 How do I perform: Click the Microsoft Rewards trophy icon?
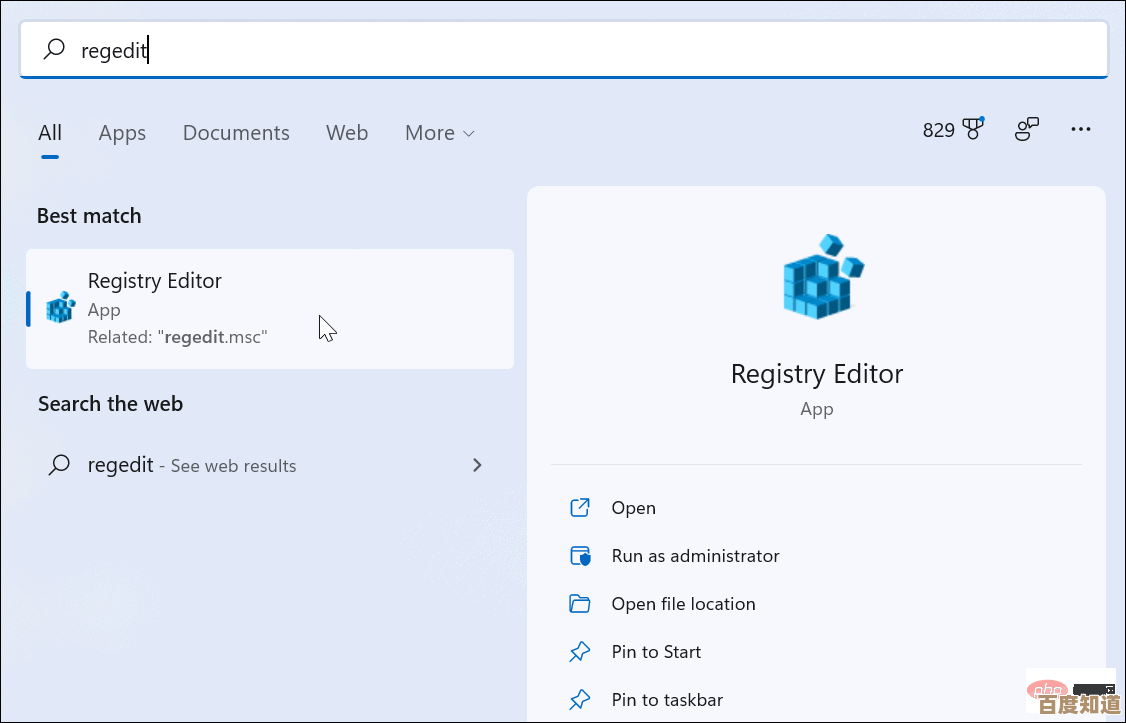coord(973,130)
